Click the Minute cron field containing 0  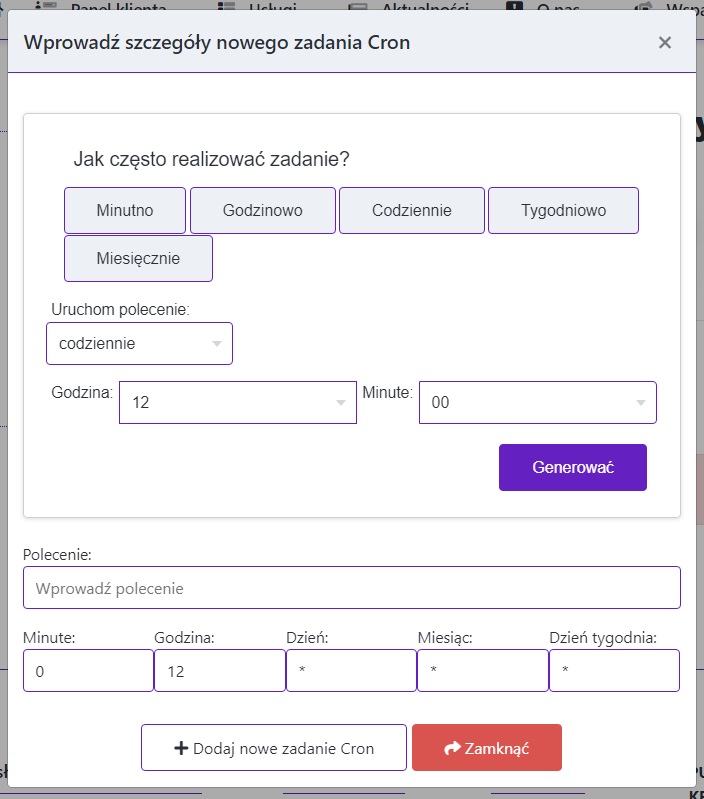[88, 671]
